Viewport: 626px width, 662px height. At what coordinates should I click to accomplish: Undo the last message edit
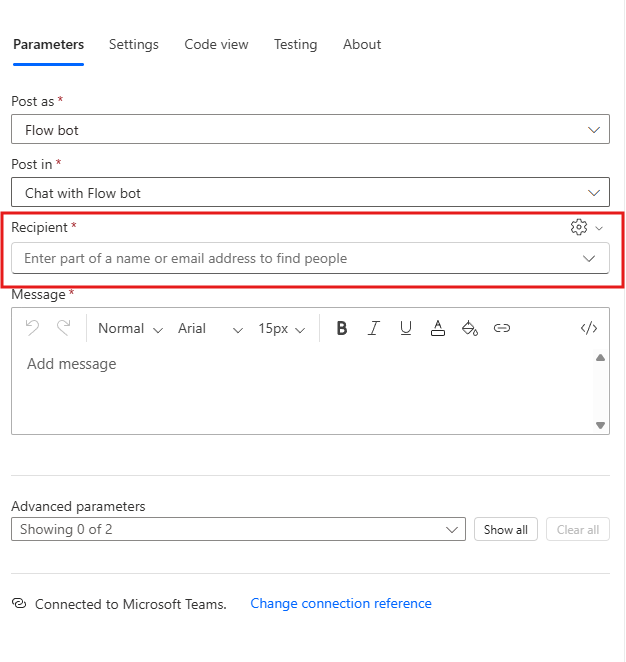tap(33, 328)
